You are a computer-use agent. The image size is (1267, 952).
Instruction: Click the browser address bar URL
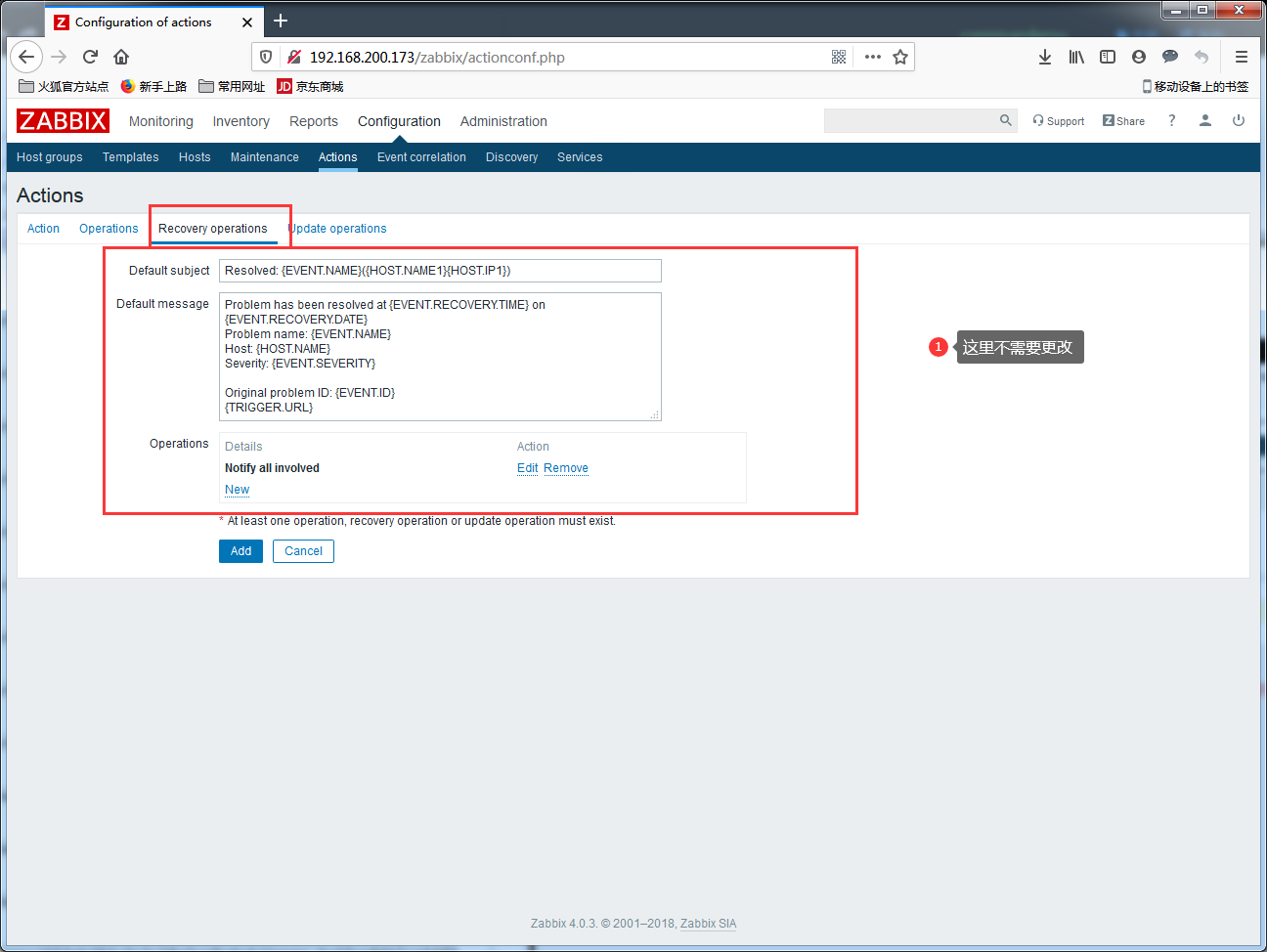click(437, 57)
